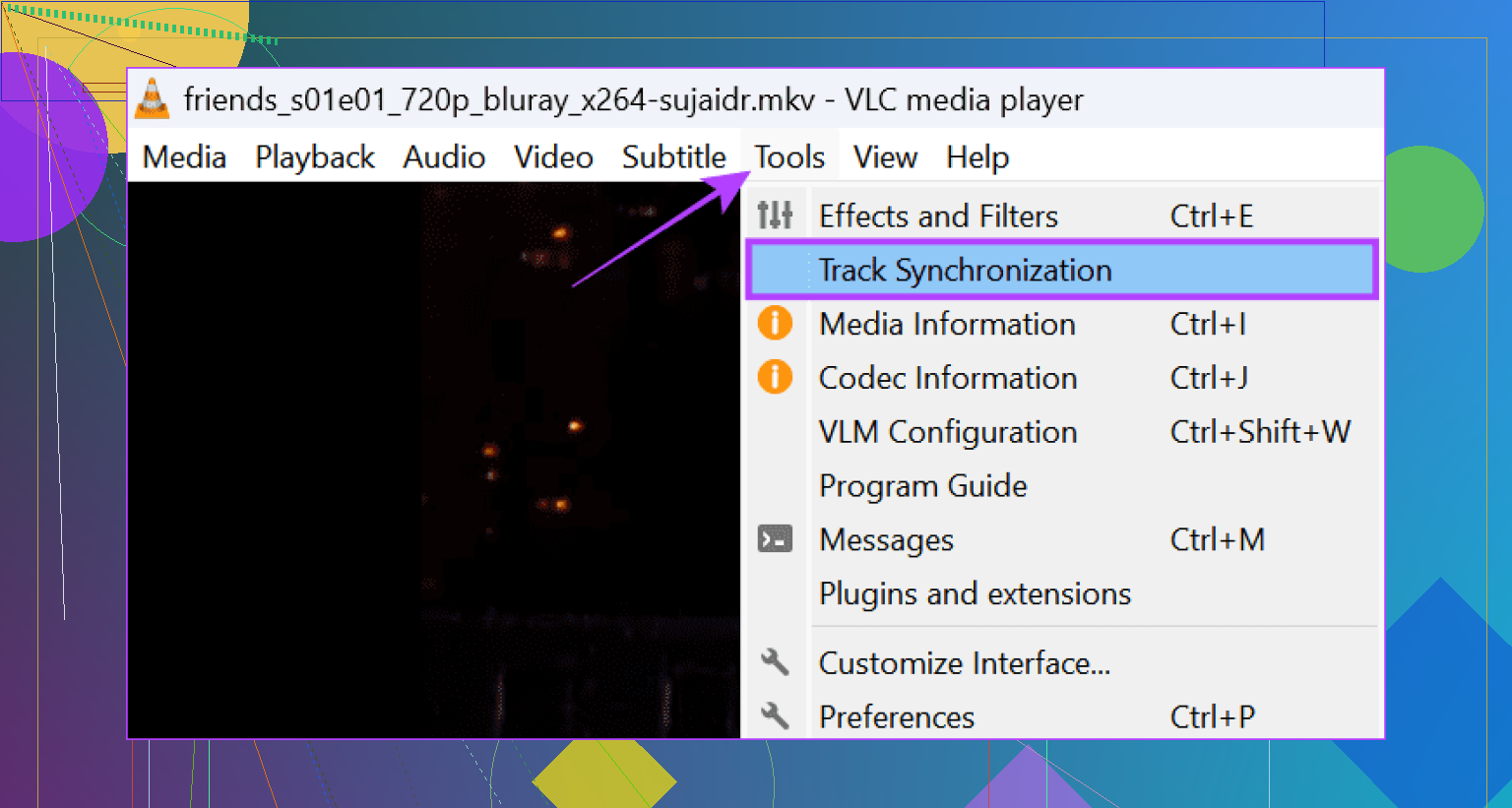Click the VLC cone icon in title bar
Image resolution: width=1512 pixels, height=808 pixels.
[152, 99]
